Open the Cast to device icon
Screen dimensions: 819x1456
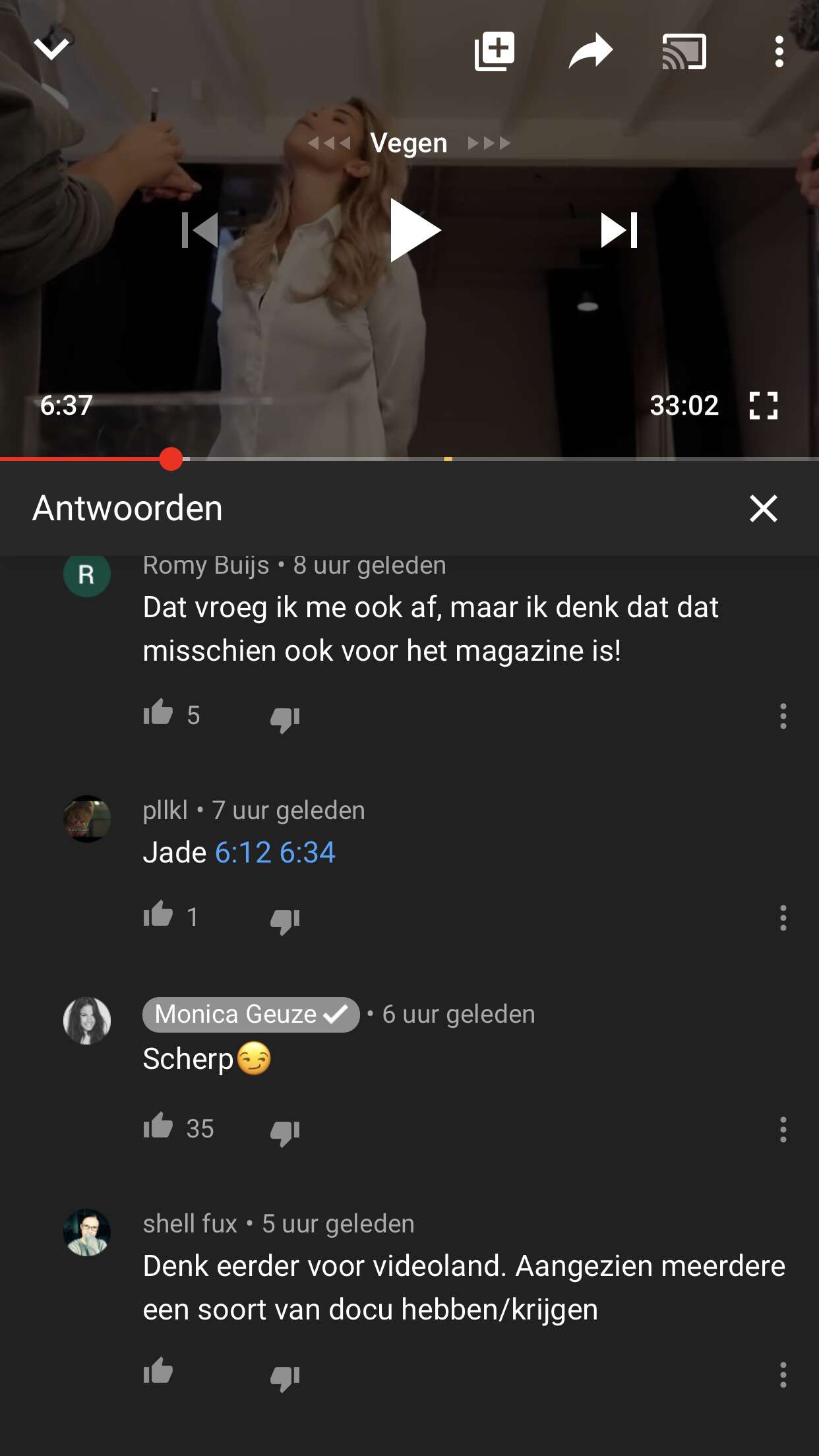click(684, 51)
